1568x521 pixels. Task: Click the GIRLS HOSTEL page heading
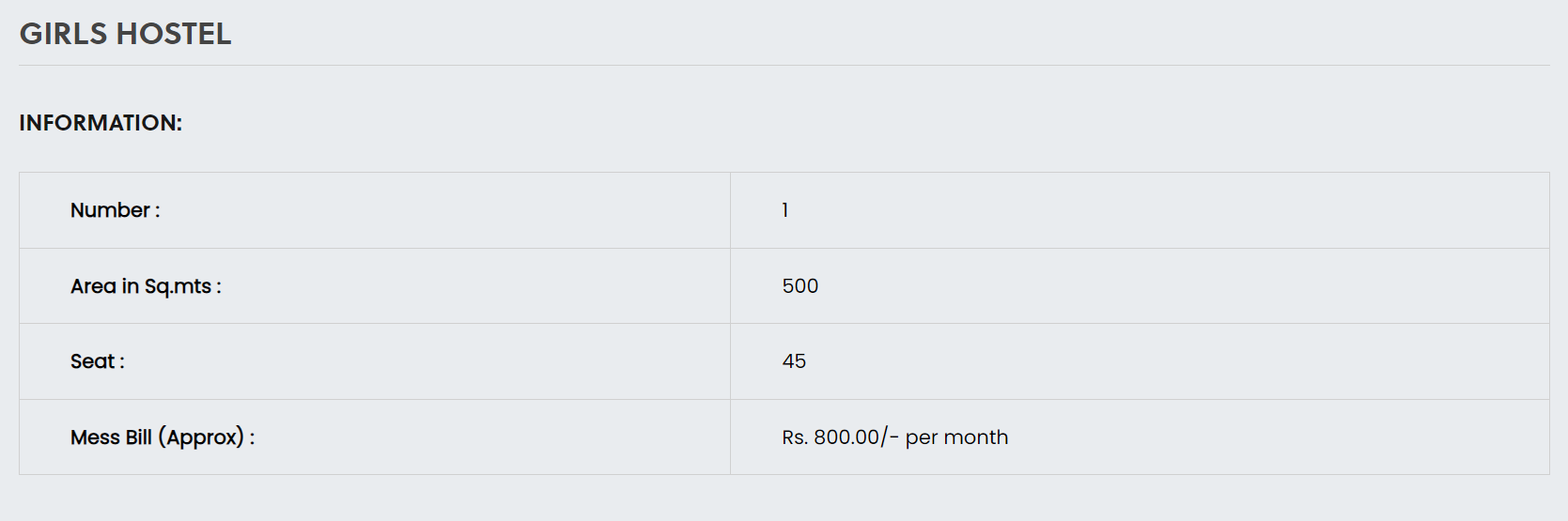tap(125, 34)
